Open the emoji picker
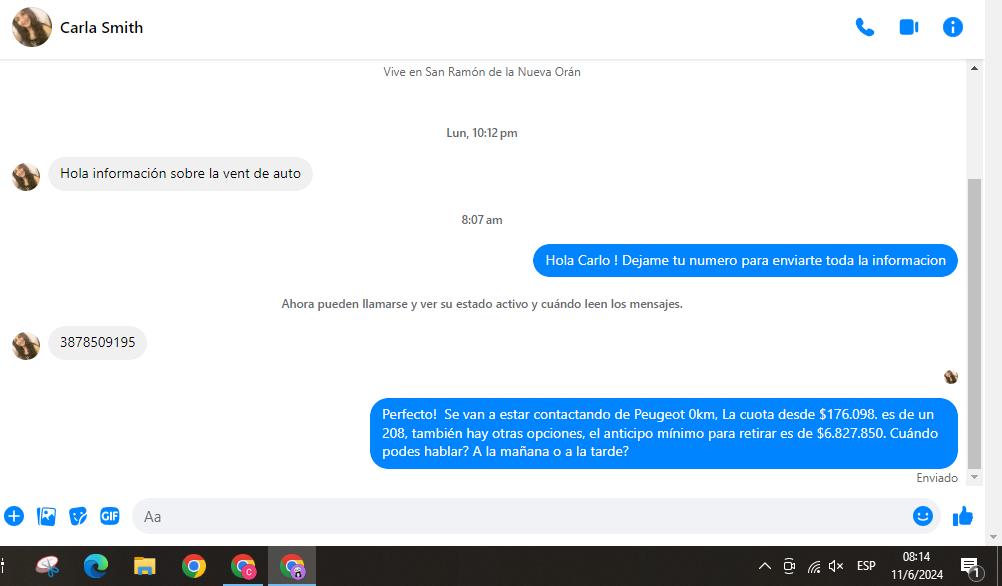Image resolution: width=1002 pixels, height=586 pixels. 922,516
